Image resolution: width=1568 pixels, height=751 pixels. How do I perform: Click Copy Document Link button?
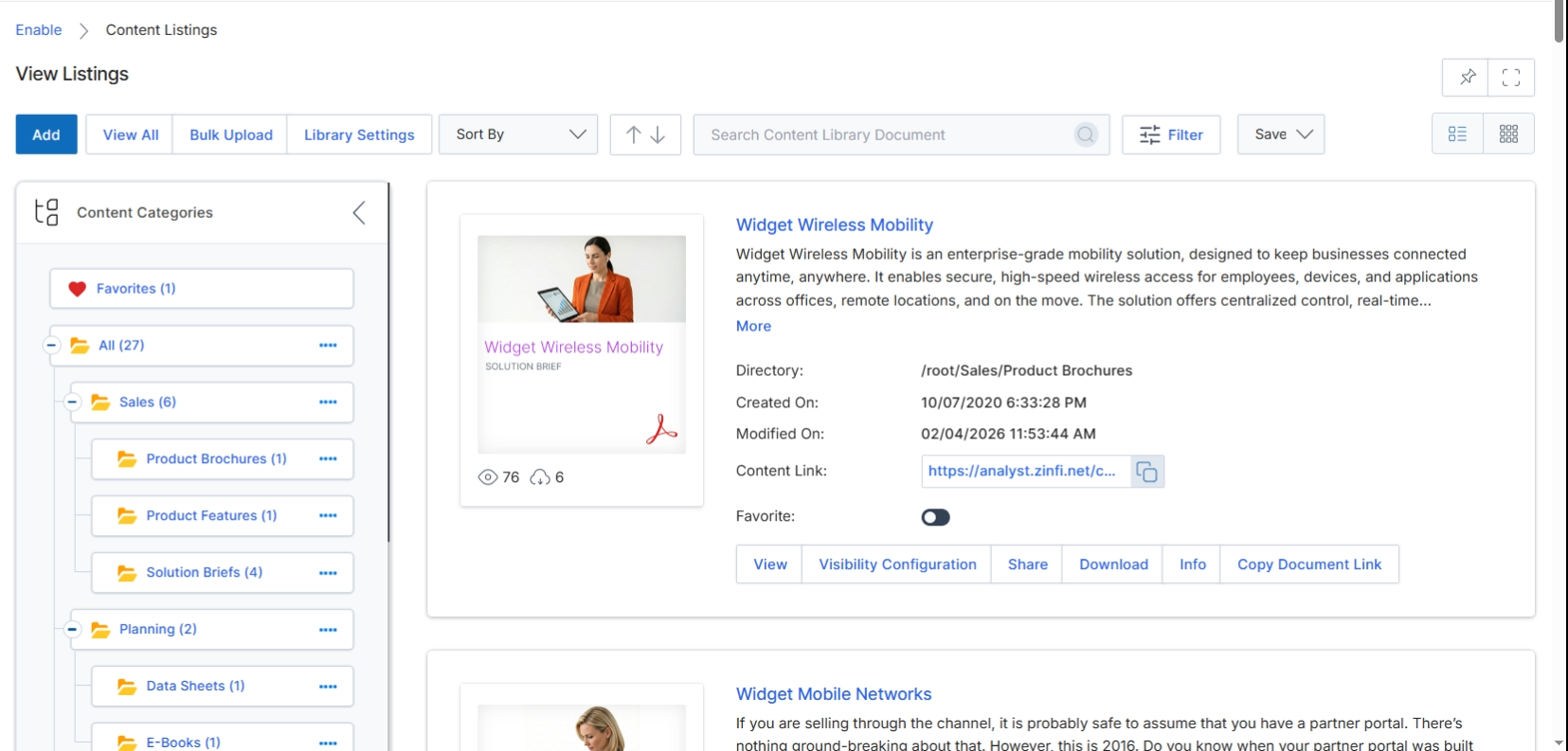tap(1309, 564)
